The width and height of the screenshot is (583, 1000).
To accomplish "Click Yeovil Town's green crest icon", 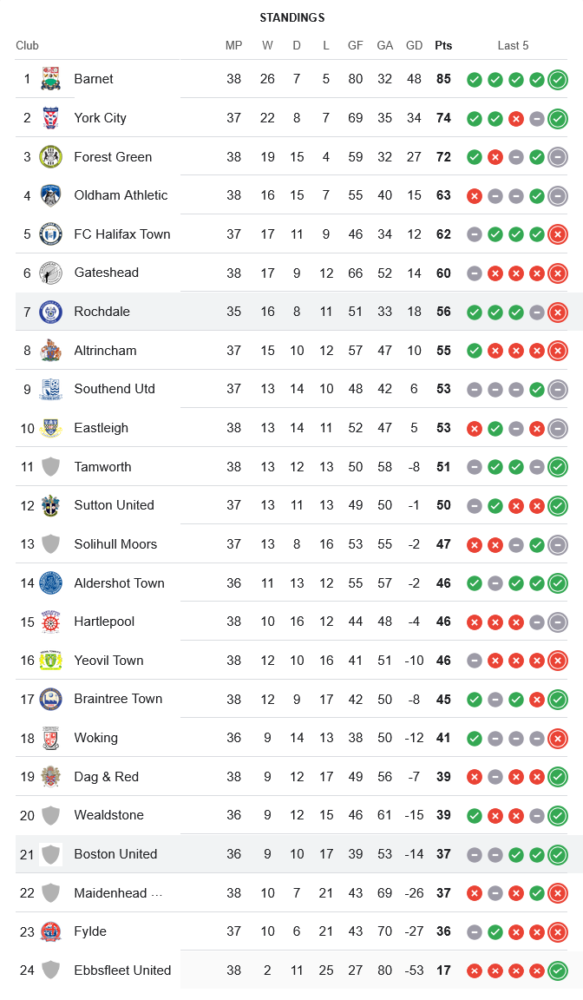I will (51, 661).
